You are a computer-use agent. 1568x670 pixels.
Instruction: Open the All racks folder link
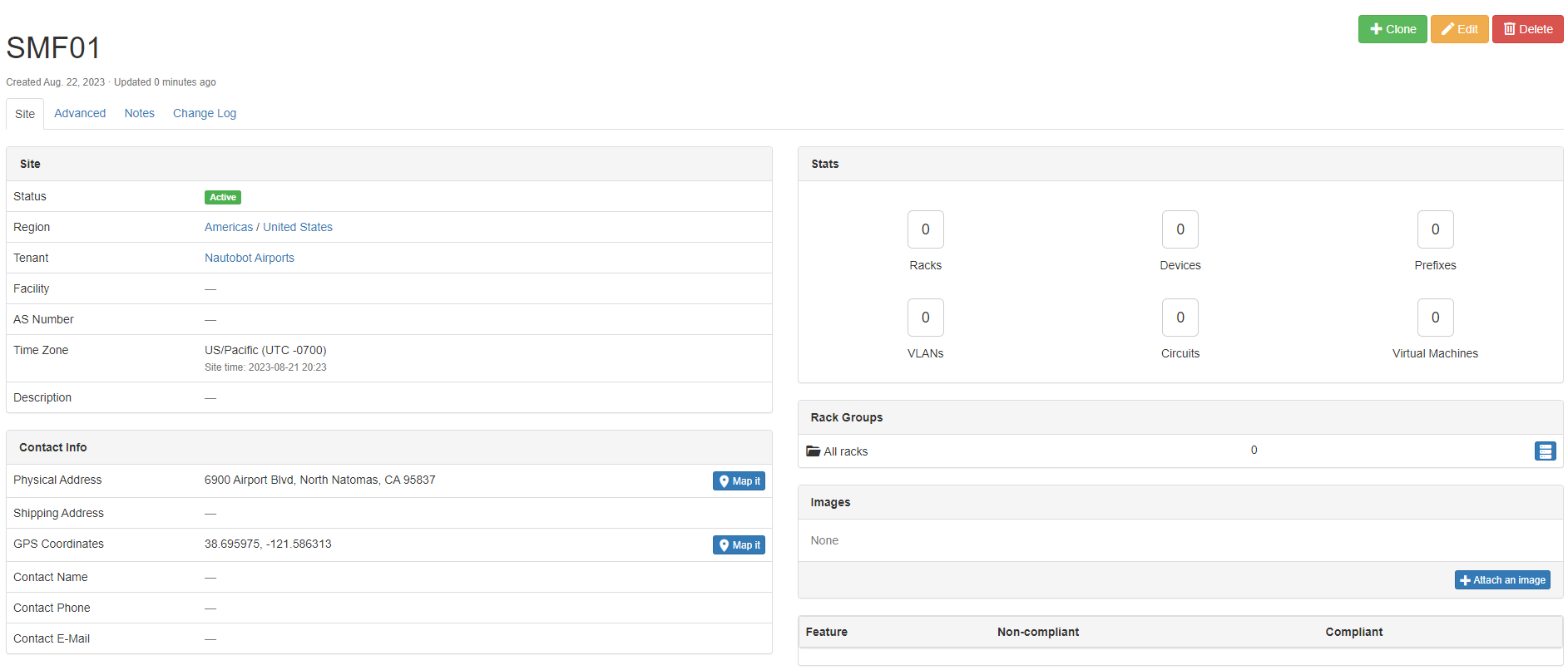tap(845, 451)
